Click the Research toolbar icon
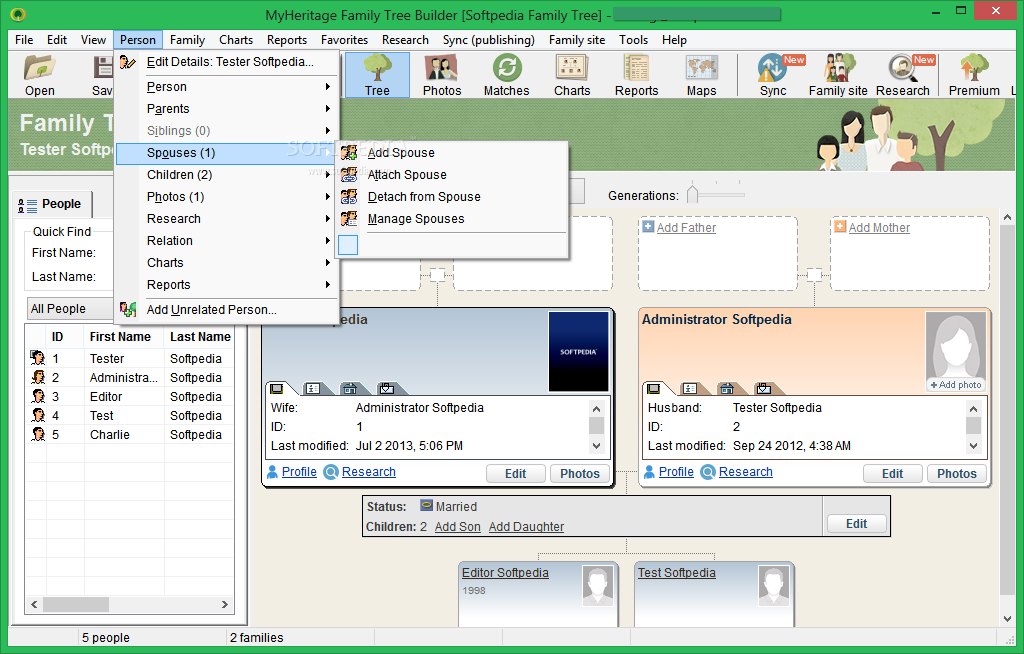Screen dimensions: 1024x654 (x=903, y=76)
